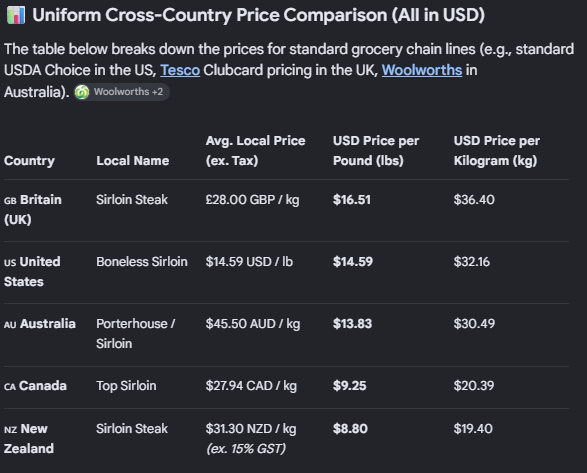Open the Woolworths hyperlink

(x=422, y=70)
